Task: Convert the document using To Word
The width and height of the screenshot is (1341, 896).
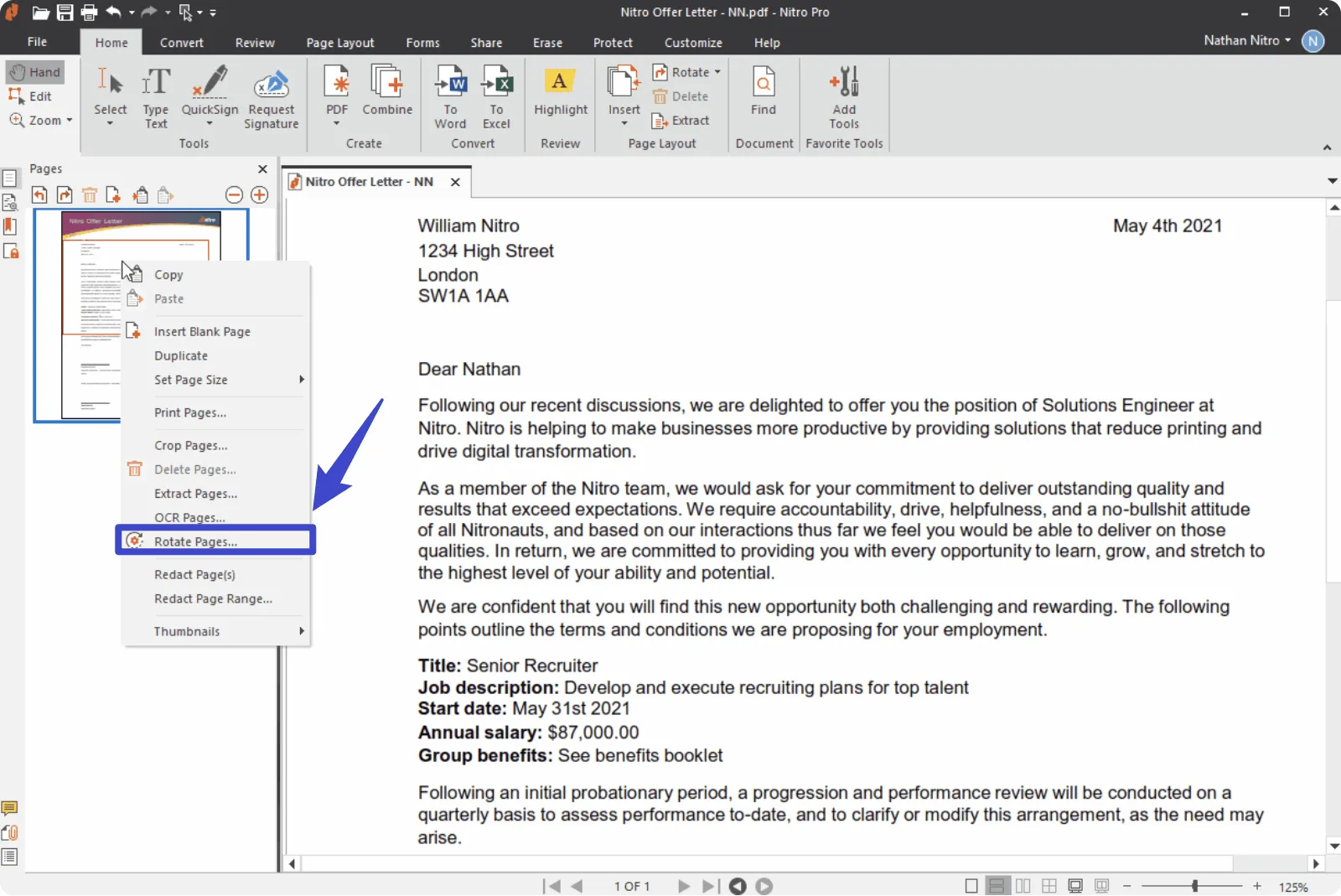Action: click(x=450, y=95)
